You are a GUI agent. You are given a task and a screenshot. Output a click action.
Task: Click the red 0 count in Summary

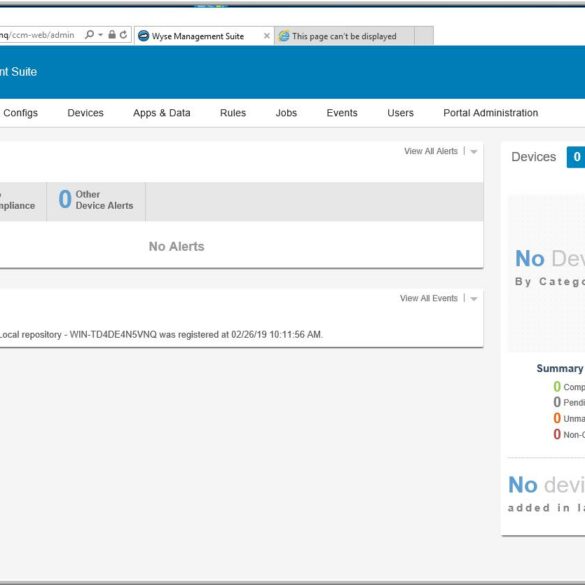(x=557, y=434)
